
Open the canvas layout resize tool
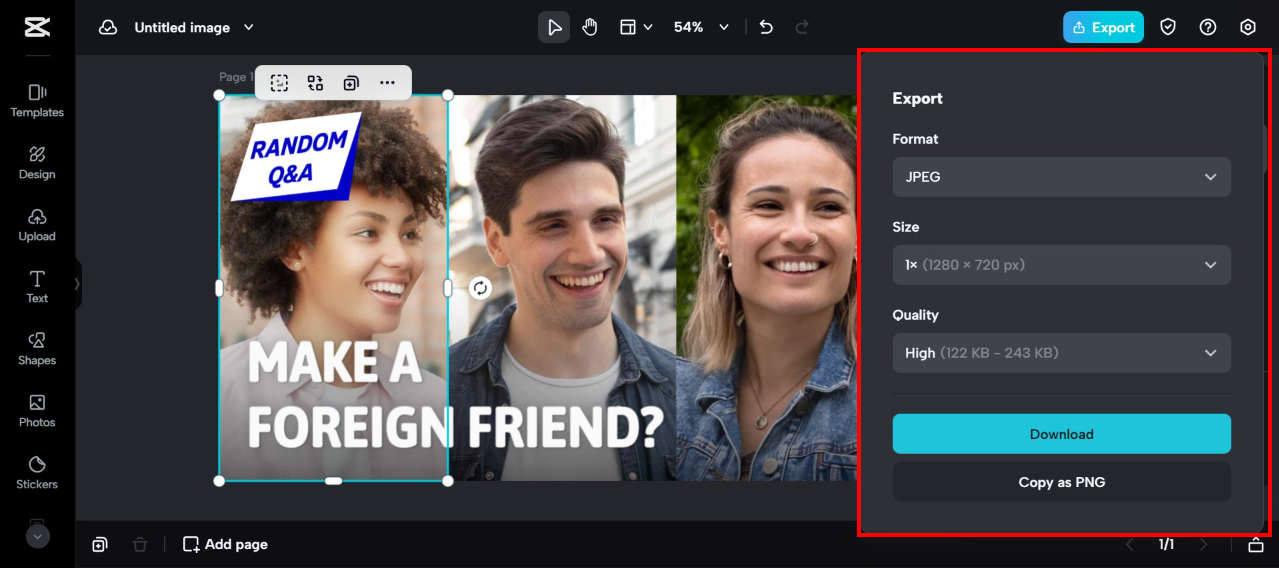[636, 27]
